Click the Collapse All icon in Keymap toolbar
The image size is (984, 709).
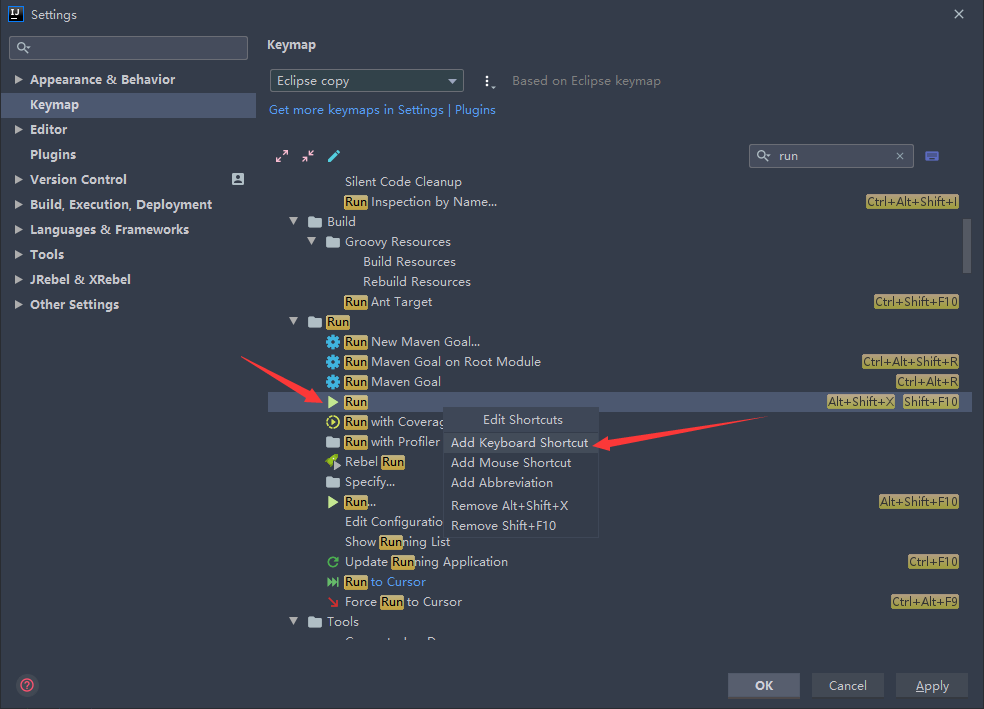[308, 156]
